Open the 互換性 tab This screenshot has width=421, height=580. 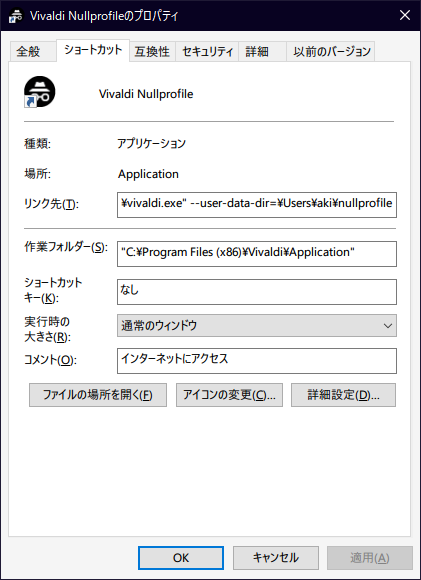coord(152,51)
